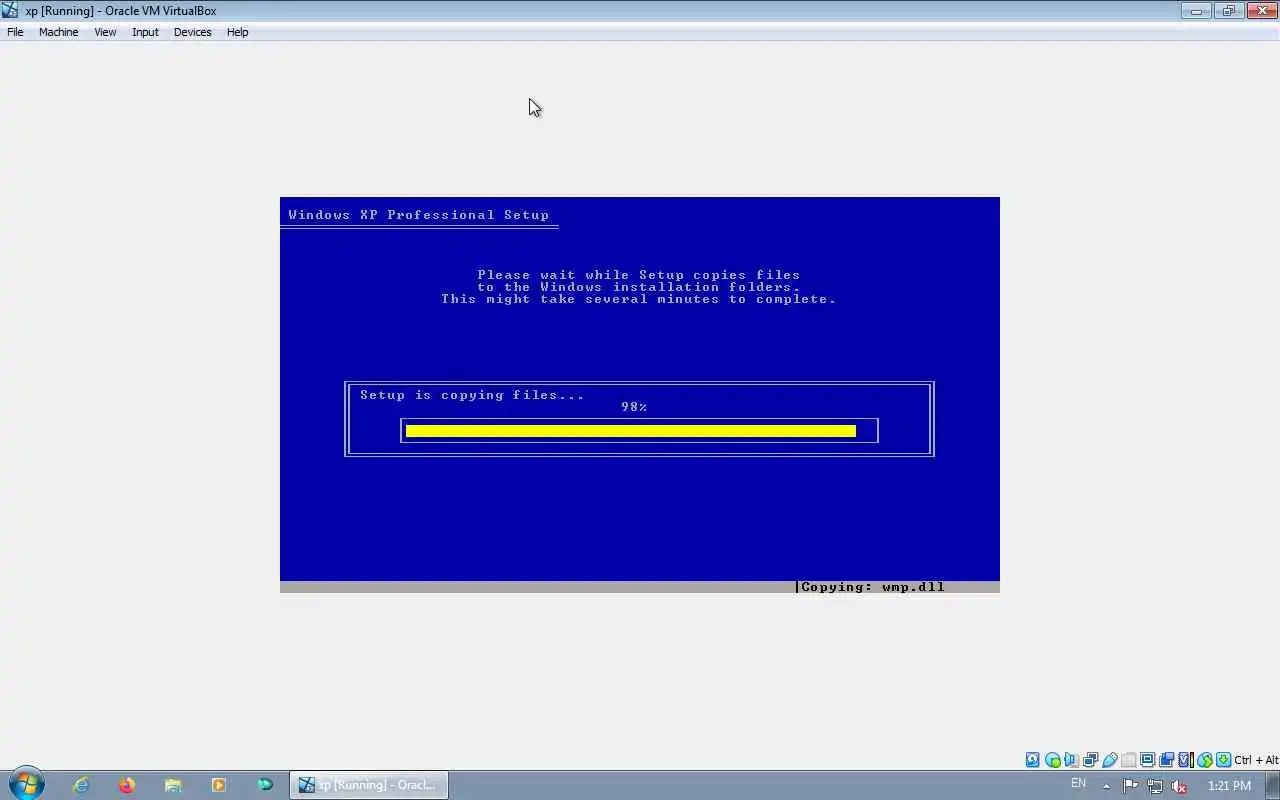Open the Input menu
This screenshot has height=800, width=1280.
tap(145, 32)
